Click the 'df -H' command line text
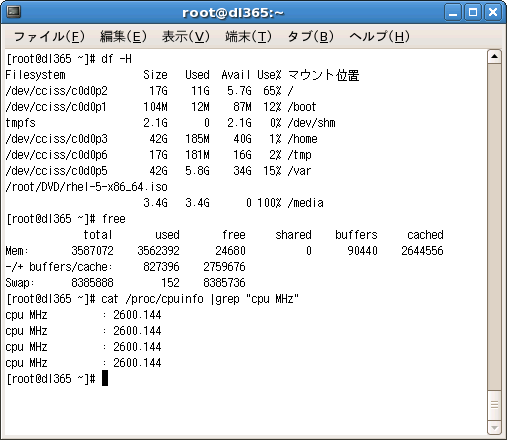 pos(116,59)
